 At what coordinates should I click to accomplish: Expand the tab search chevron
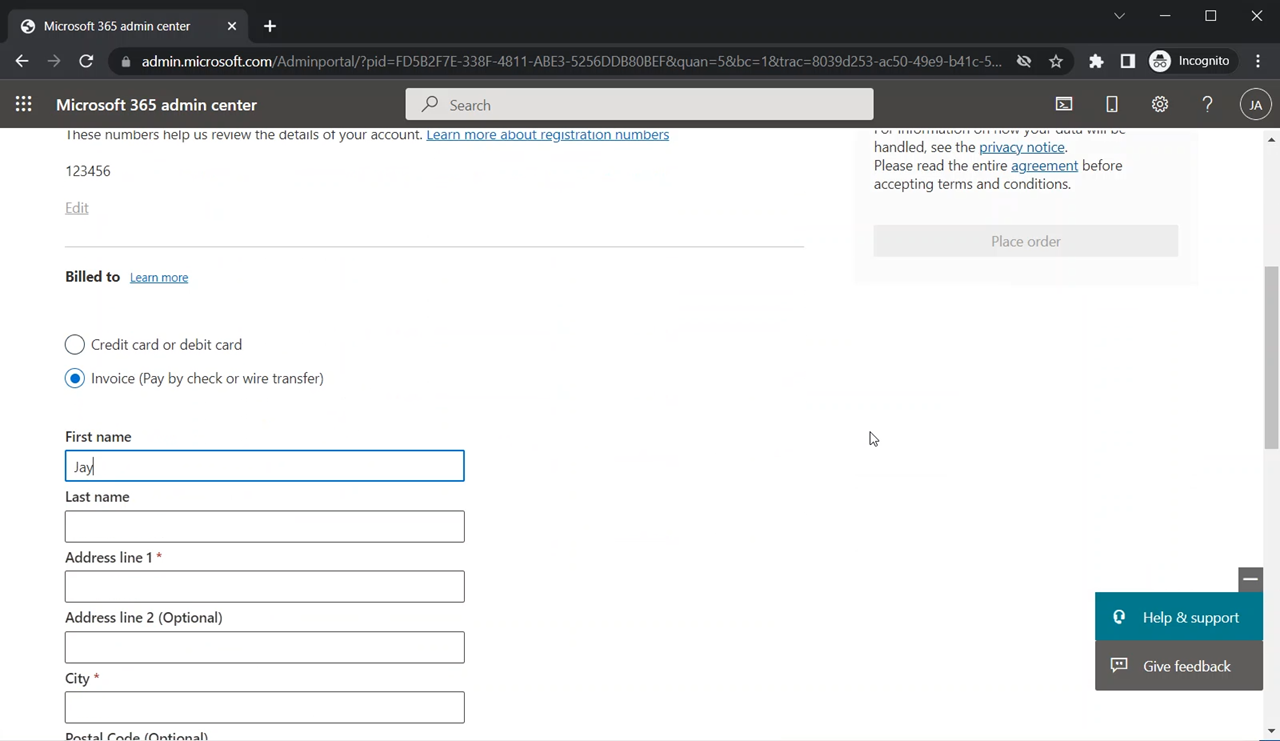[x=1119, y=16]
